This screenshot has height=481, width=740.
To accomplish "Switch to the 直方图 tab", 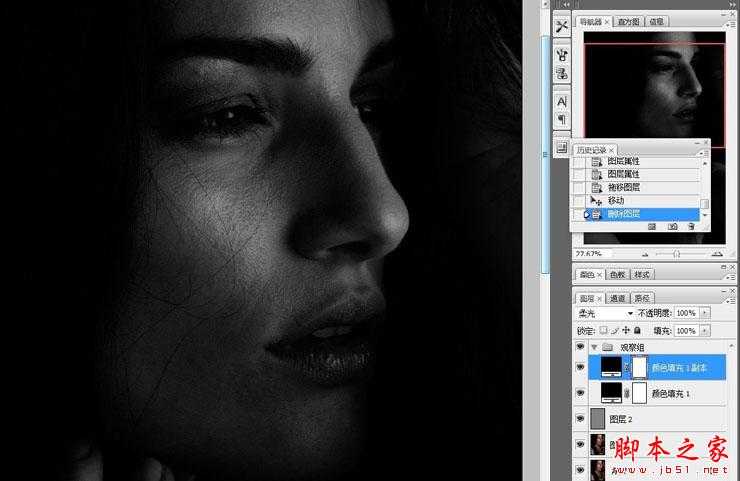I will (629, 20).
